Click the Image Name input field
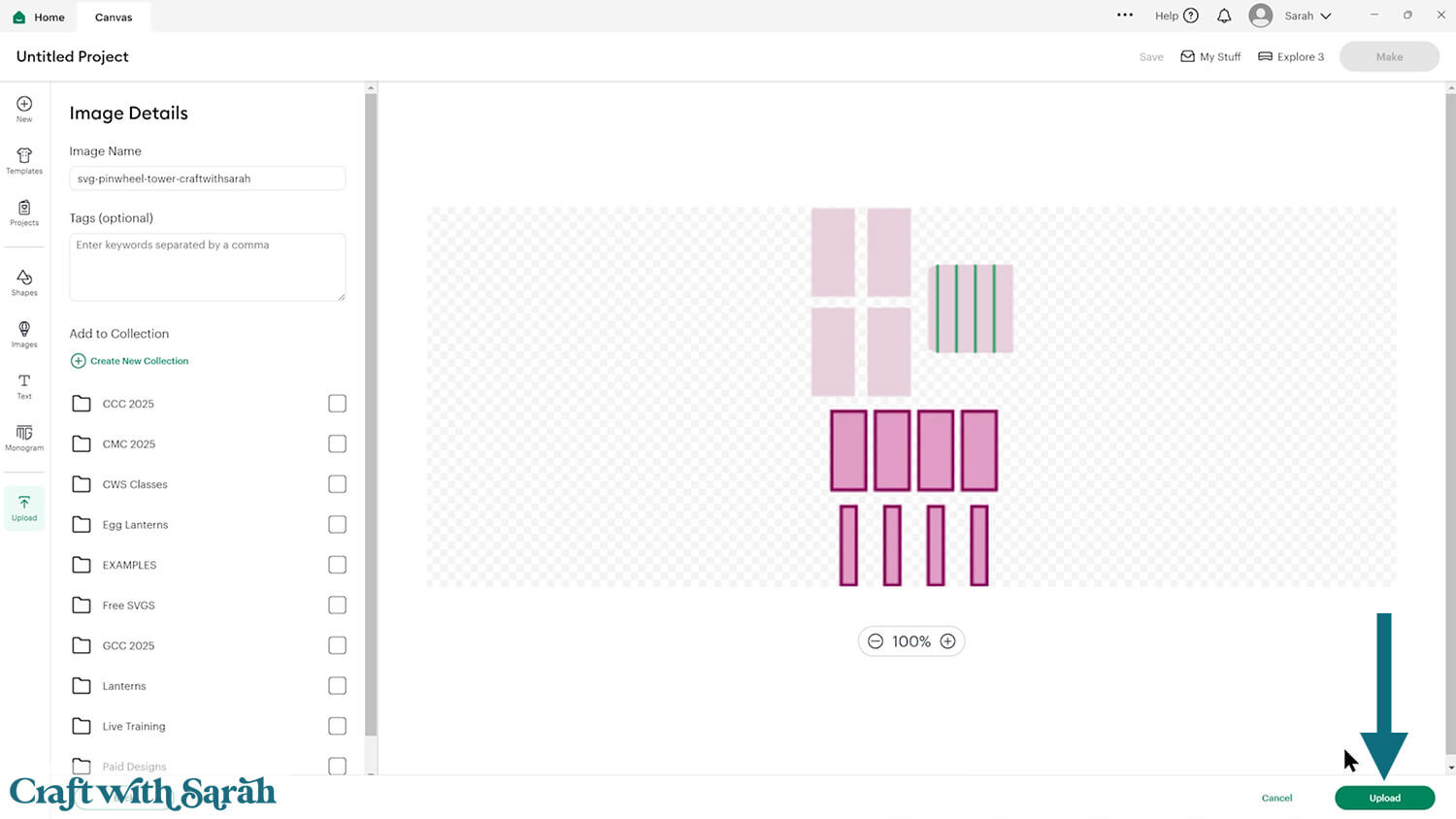Screen dimensions: 1456x819 tap(208, 179)
